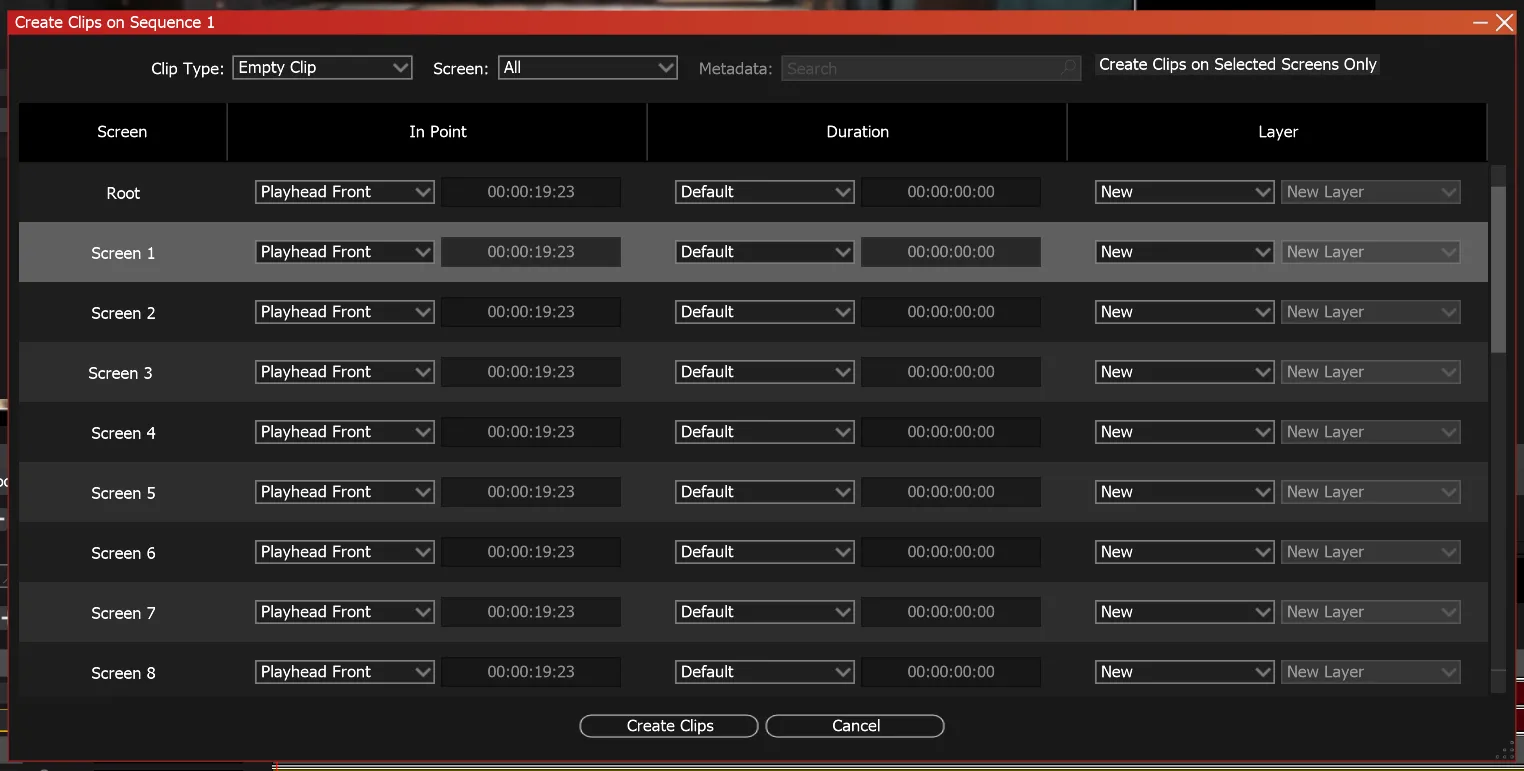The image size is (1524, 771).
Task: Click the Metadata search field
Action: coord(930,69)
